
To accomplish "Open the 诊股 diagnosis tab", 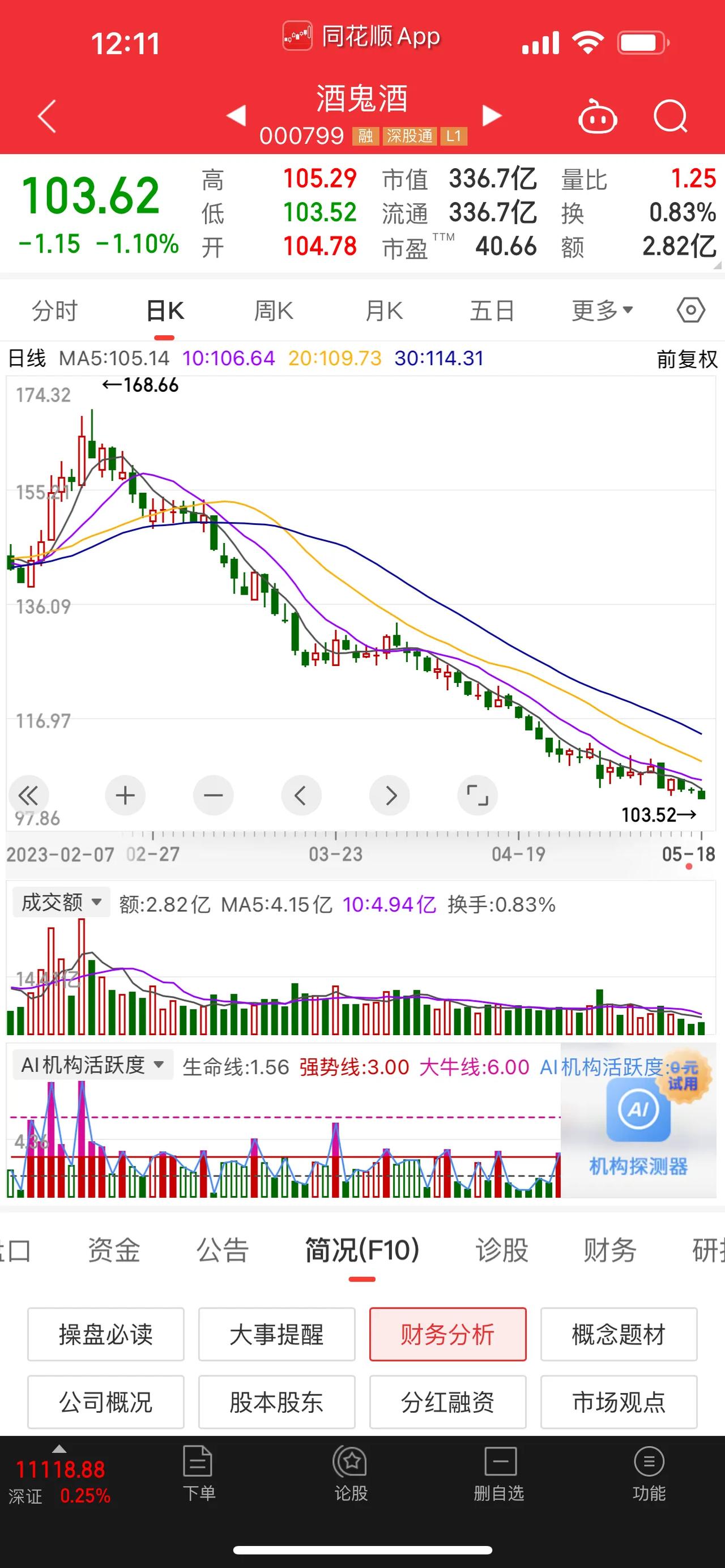I will [502, 1250].
